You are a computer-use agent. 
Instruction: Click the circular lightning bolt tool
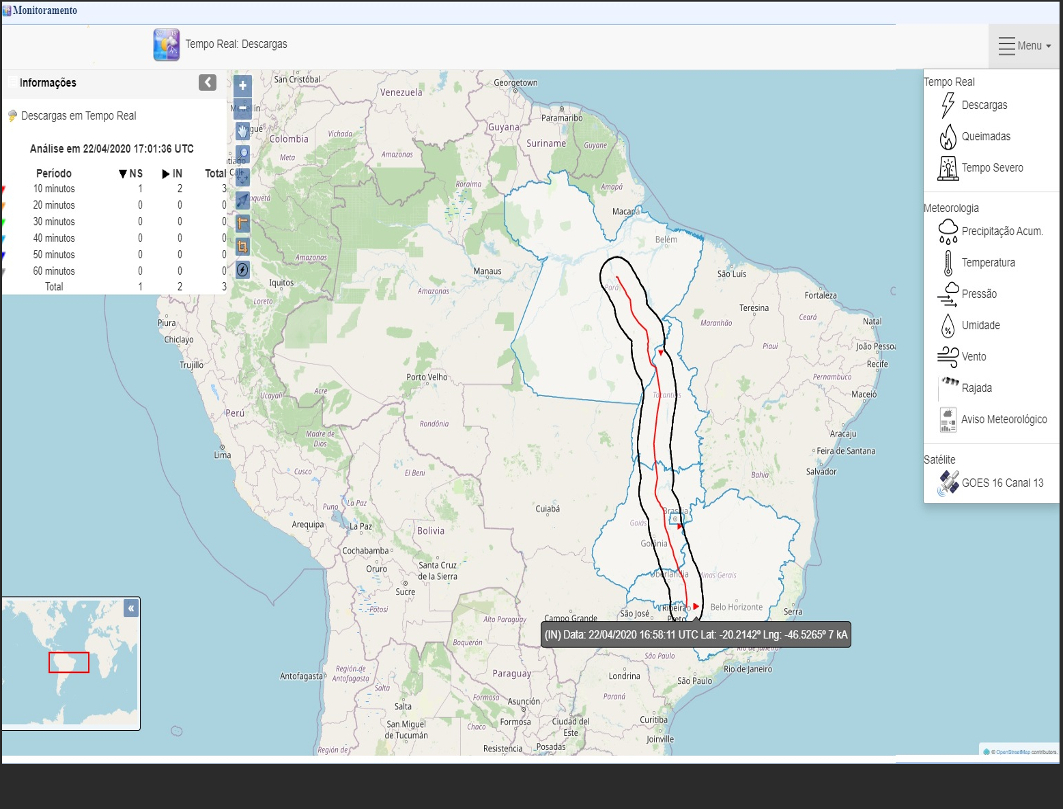(243, 269)
